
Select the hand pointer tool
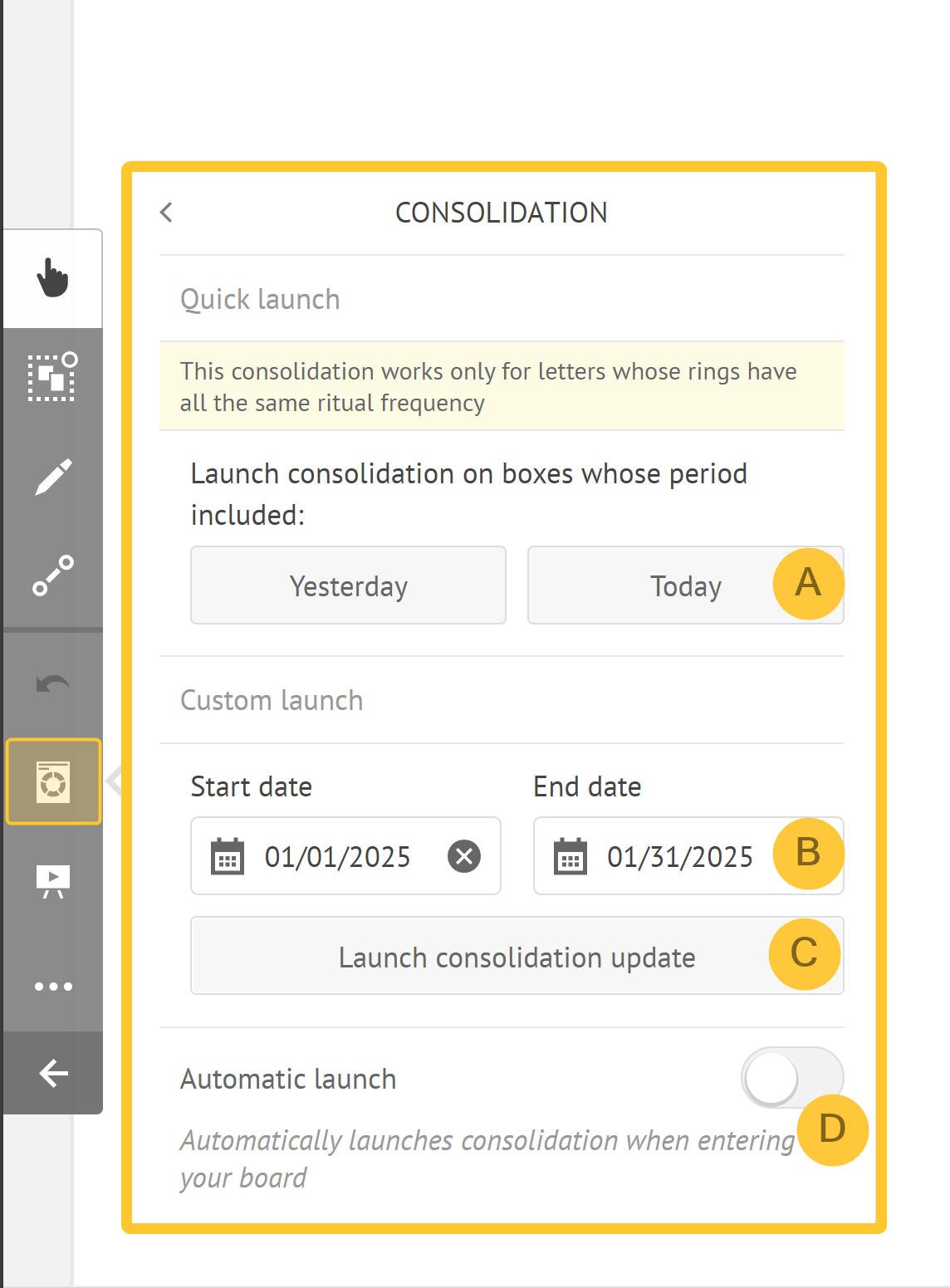[52, 278]
